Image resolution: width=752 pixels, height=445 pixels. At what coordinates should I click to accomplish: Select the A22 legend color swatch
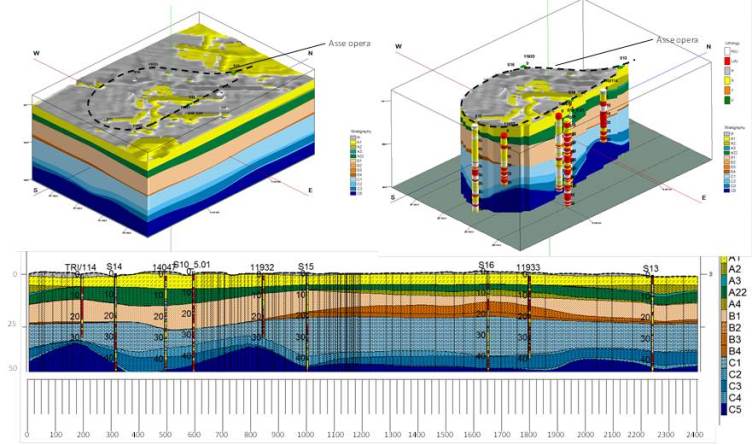click(x=723, y=293)
